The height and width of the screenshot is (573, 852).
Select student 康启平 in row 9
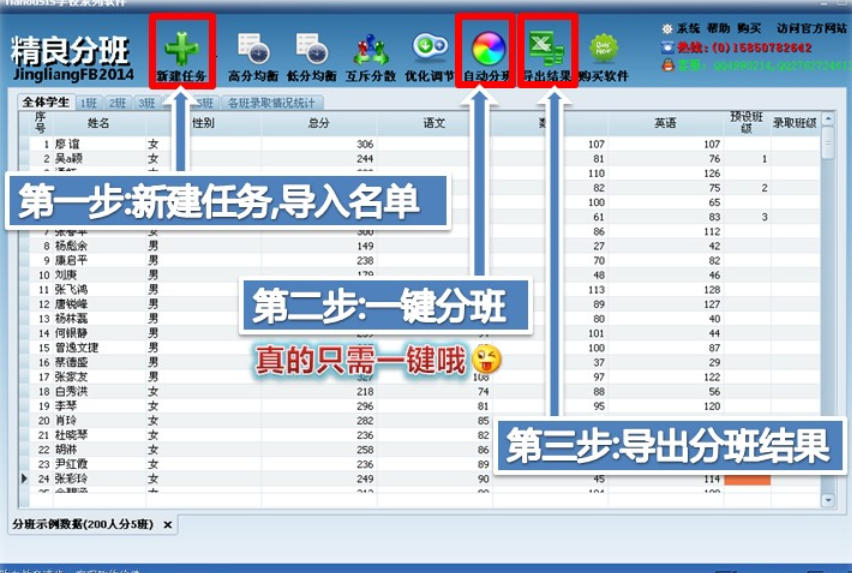(71, 261)
